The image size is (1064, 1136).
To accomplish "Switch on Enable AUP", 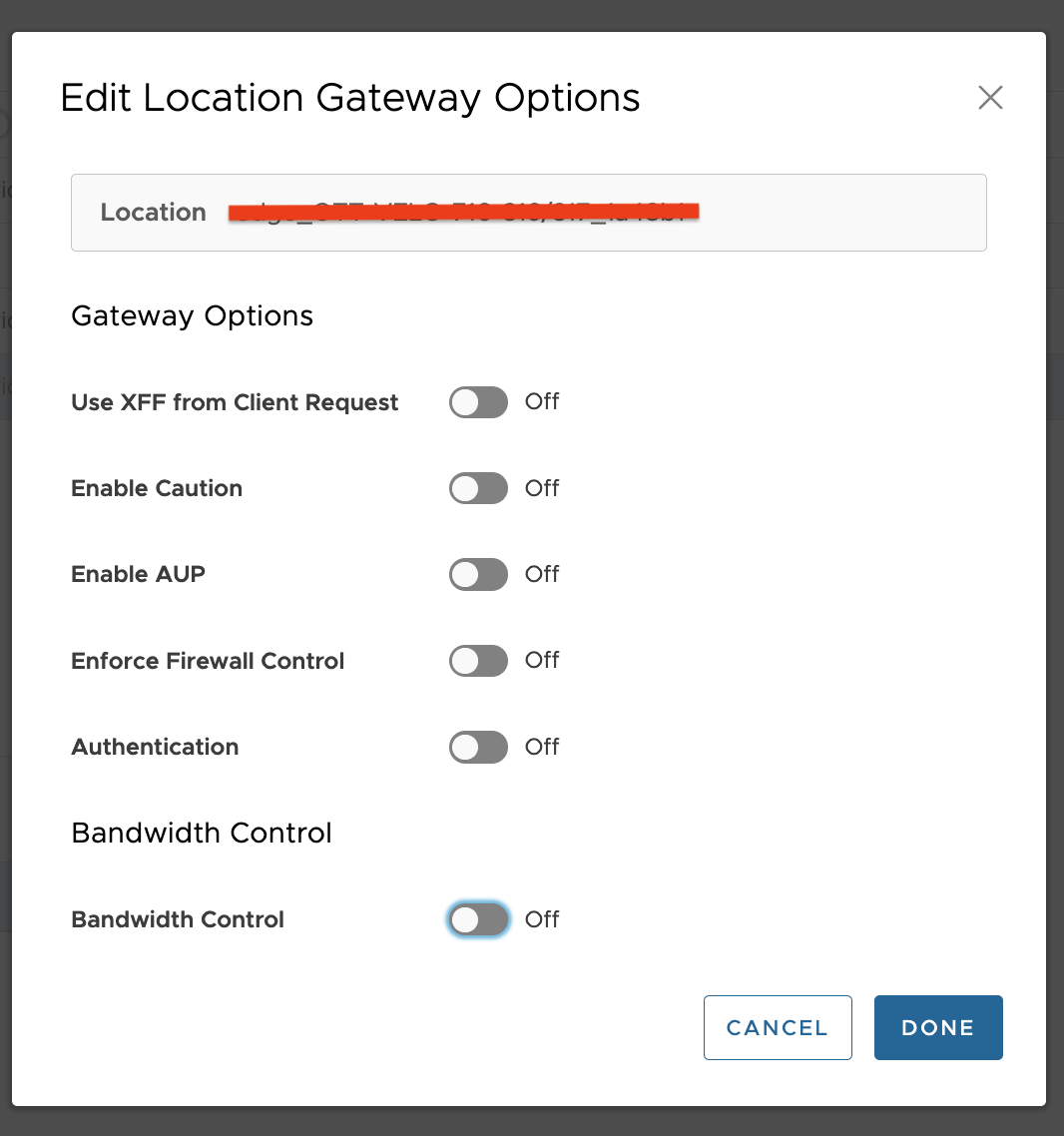I will pyautogui.click(x=478, y=574).
